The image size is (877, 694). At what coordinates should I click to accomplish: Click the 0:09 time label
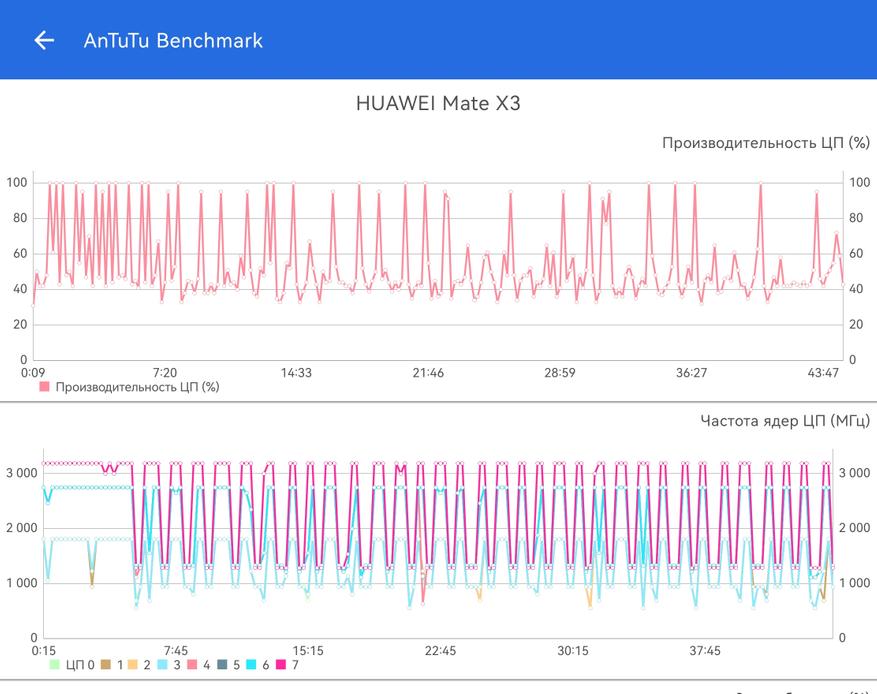[33, 372]
